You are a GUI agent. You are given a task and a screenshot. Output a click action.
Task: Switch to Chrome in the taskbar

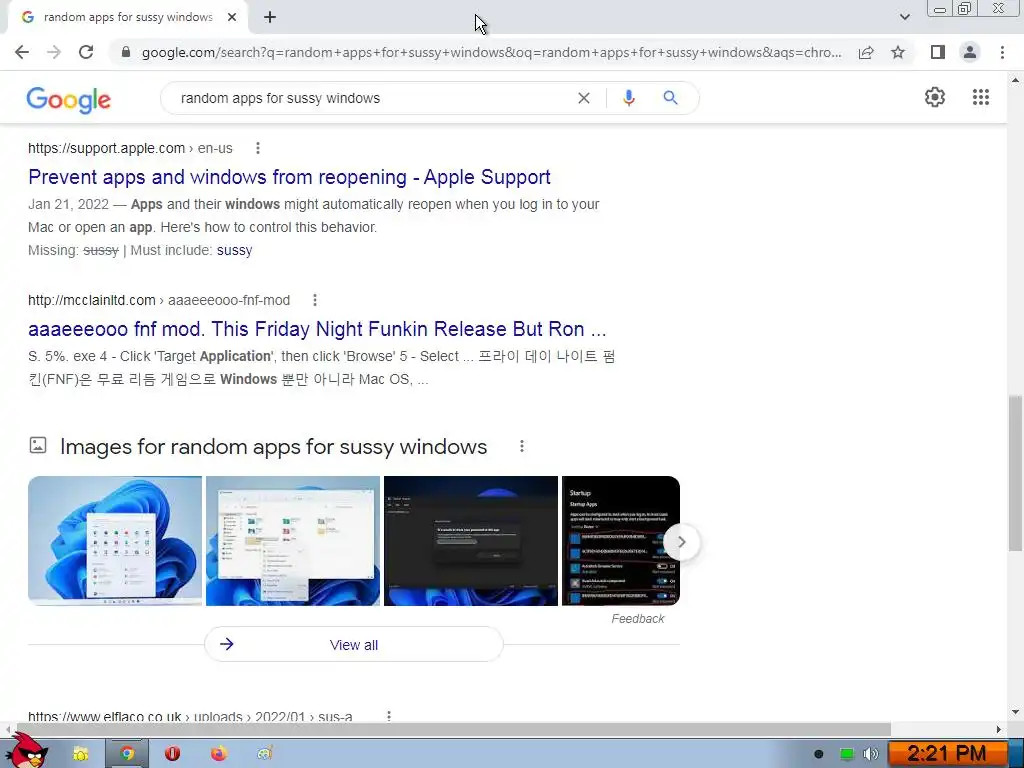pos(127,754)
